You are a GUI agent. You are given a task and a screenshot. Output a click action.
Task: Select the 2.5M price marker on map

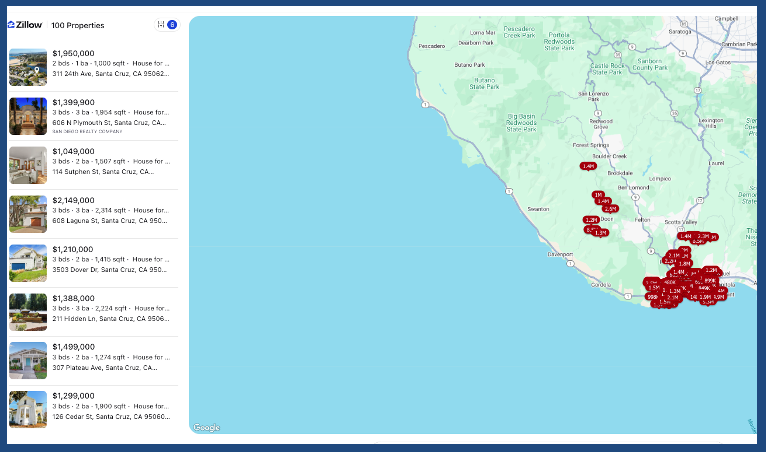click(x=610, y=209)
